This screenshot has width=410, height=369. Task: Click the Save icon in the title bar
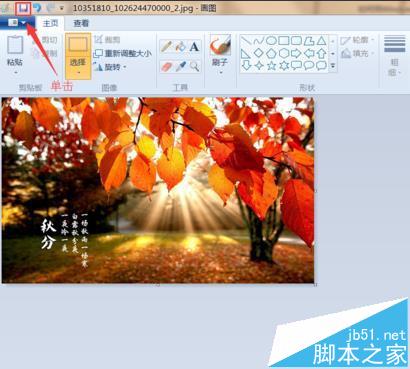pos(23,8)
